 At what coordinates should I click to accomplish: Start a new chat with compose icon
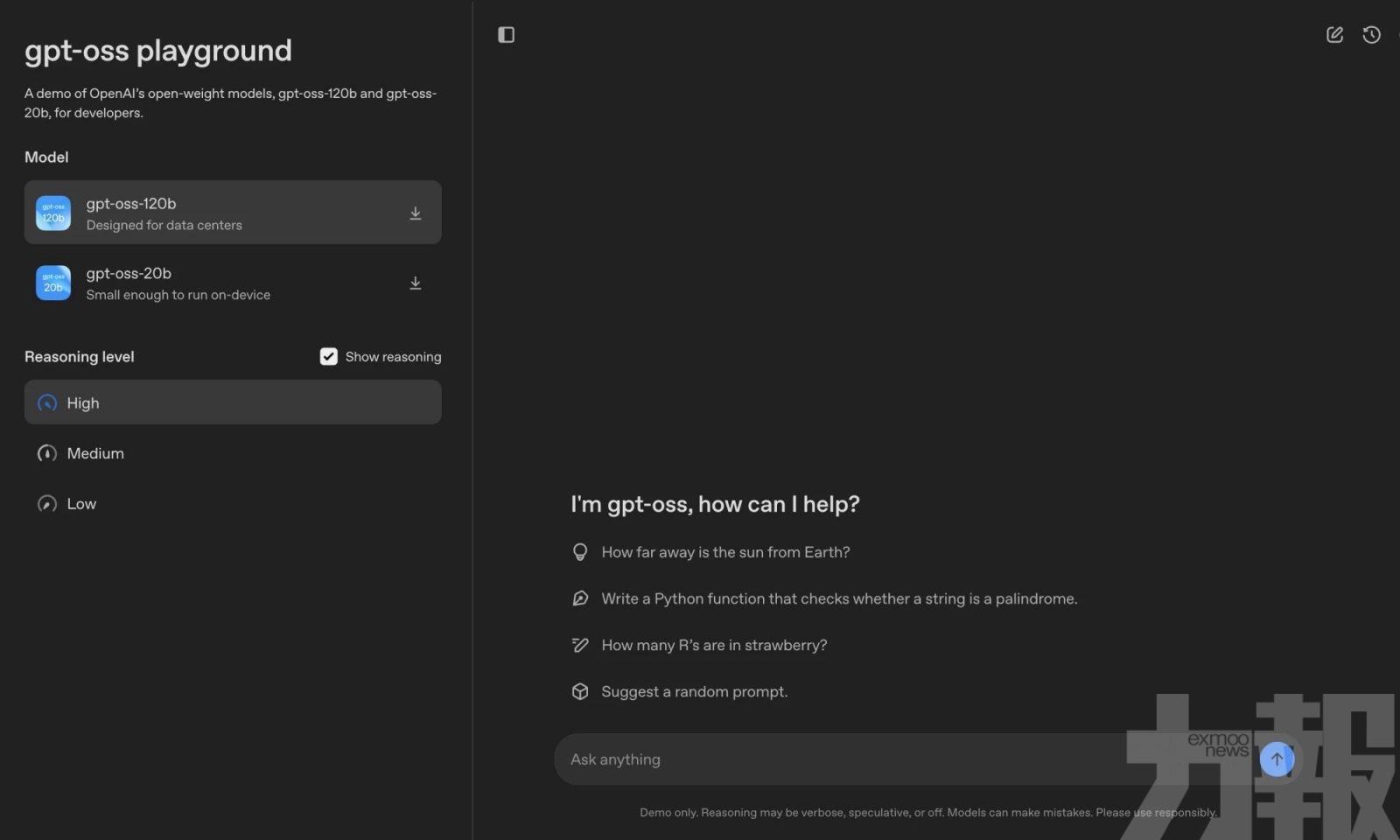coord(1334,35)
